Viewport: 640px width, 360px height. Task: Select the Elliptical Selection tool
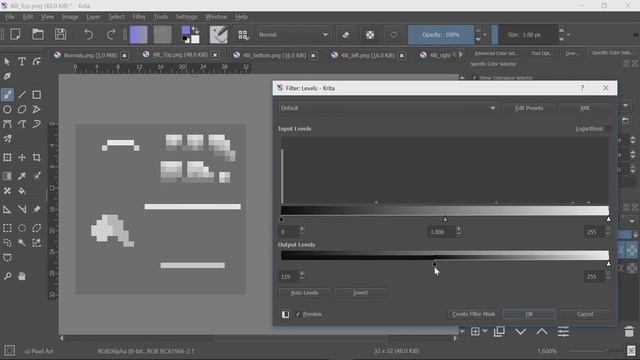tap(22, 228)
